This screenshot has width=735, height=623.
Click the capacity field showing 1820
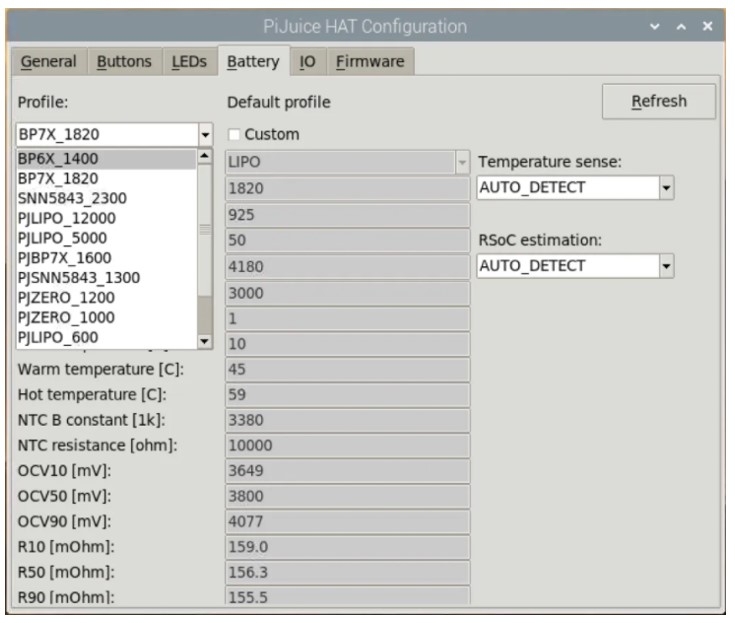pyautogui.click(x=347, y=188)
